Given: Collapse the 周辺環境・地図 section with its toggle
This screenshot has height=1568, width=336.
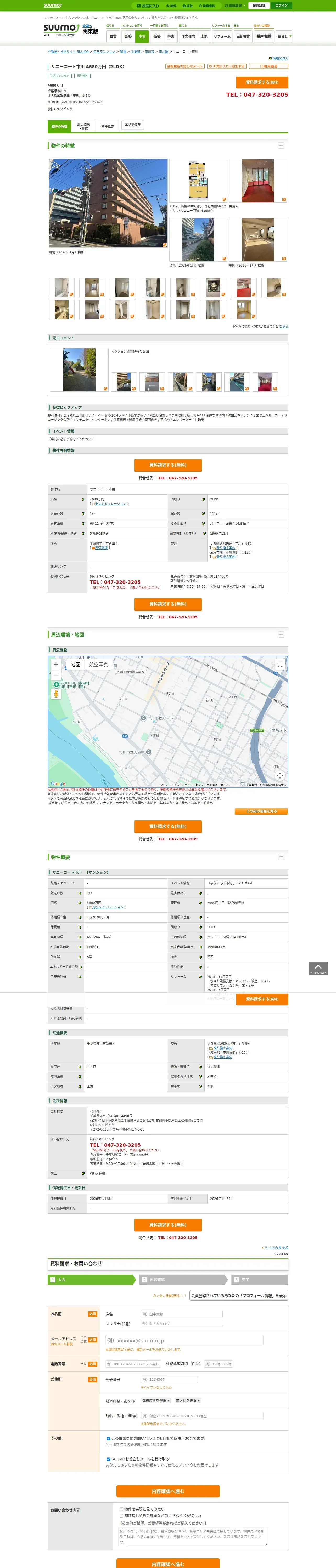Looking at the screenshot, I should 281,634.
